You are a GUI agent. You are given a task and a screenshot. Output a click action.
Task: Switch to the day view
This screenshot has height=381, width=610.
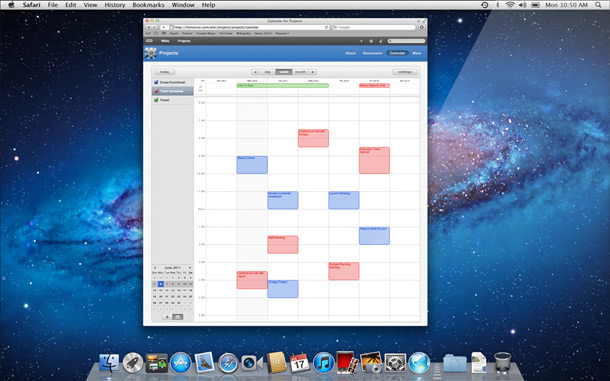[x=267, y=72]
